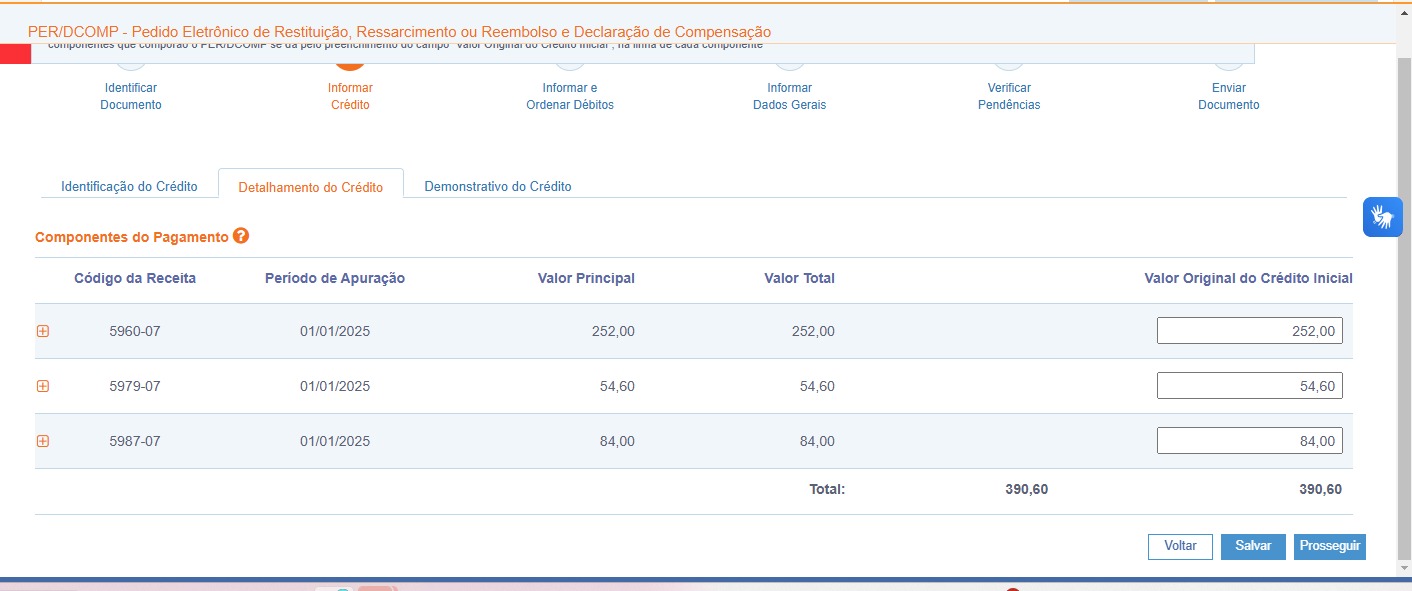
Task: Click the Voltar button
Action: [1180, 546]
